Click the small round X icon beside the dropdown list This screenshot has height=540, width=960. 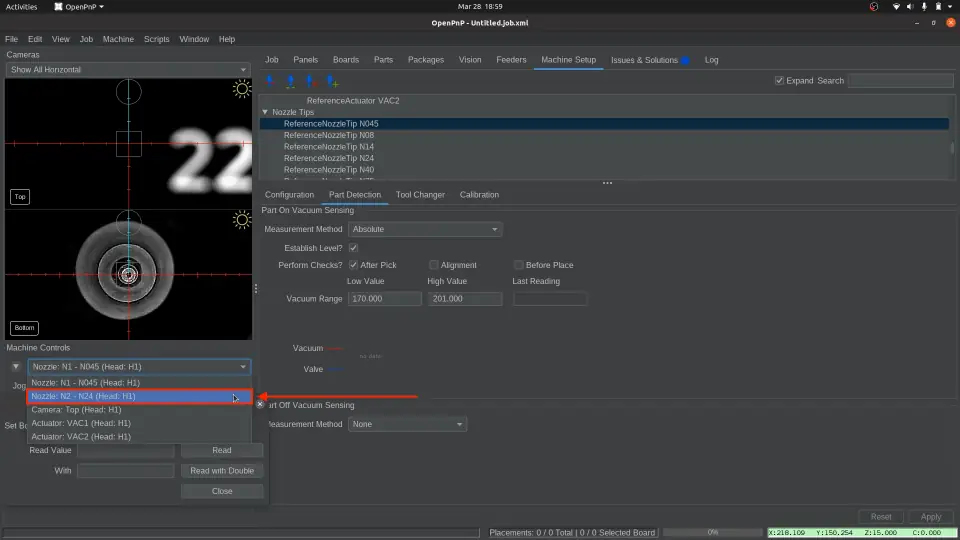click(260, 404)
